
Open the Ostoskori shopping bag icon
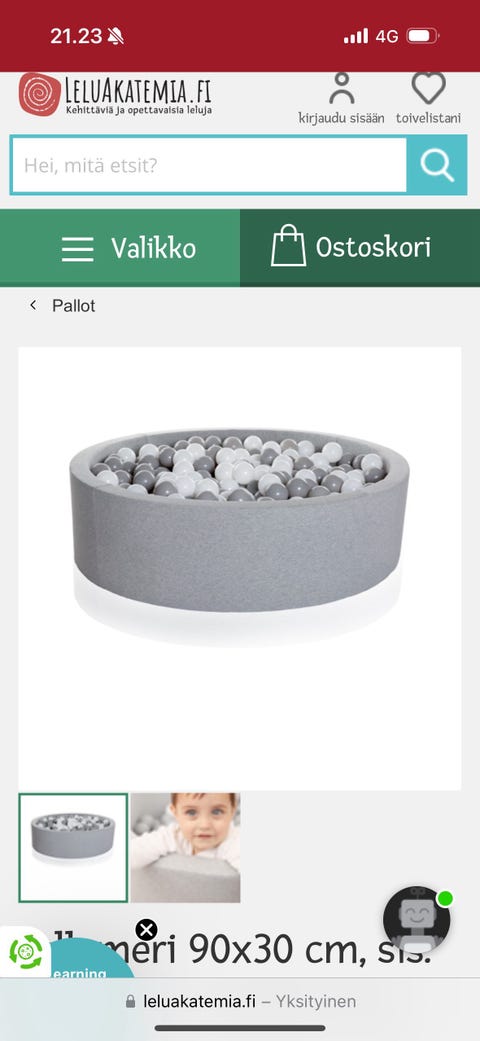point(288,246)
